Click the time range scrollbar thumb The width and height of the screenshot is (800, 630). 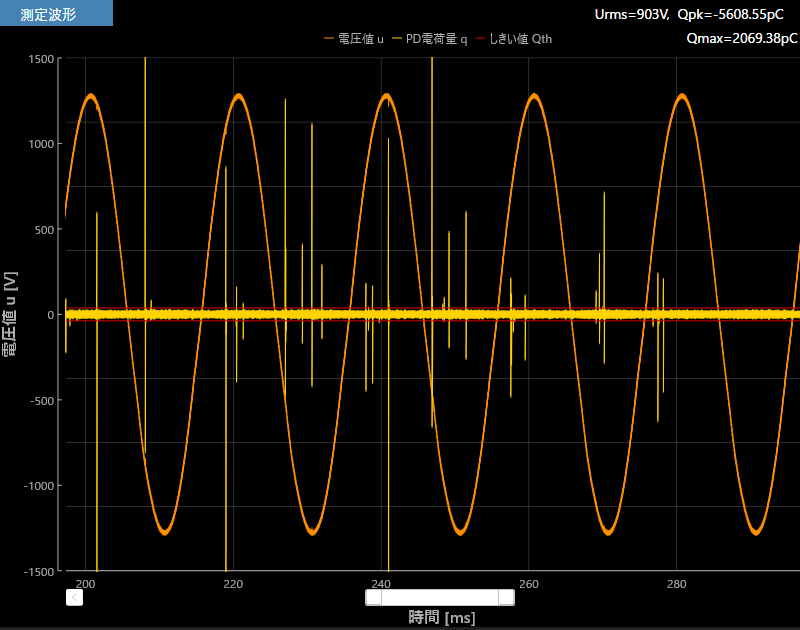click(440, 597)
